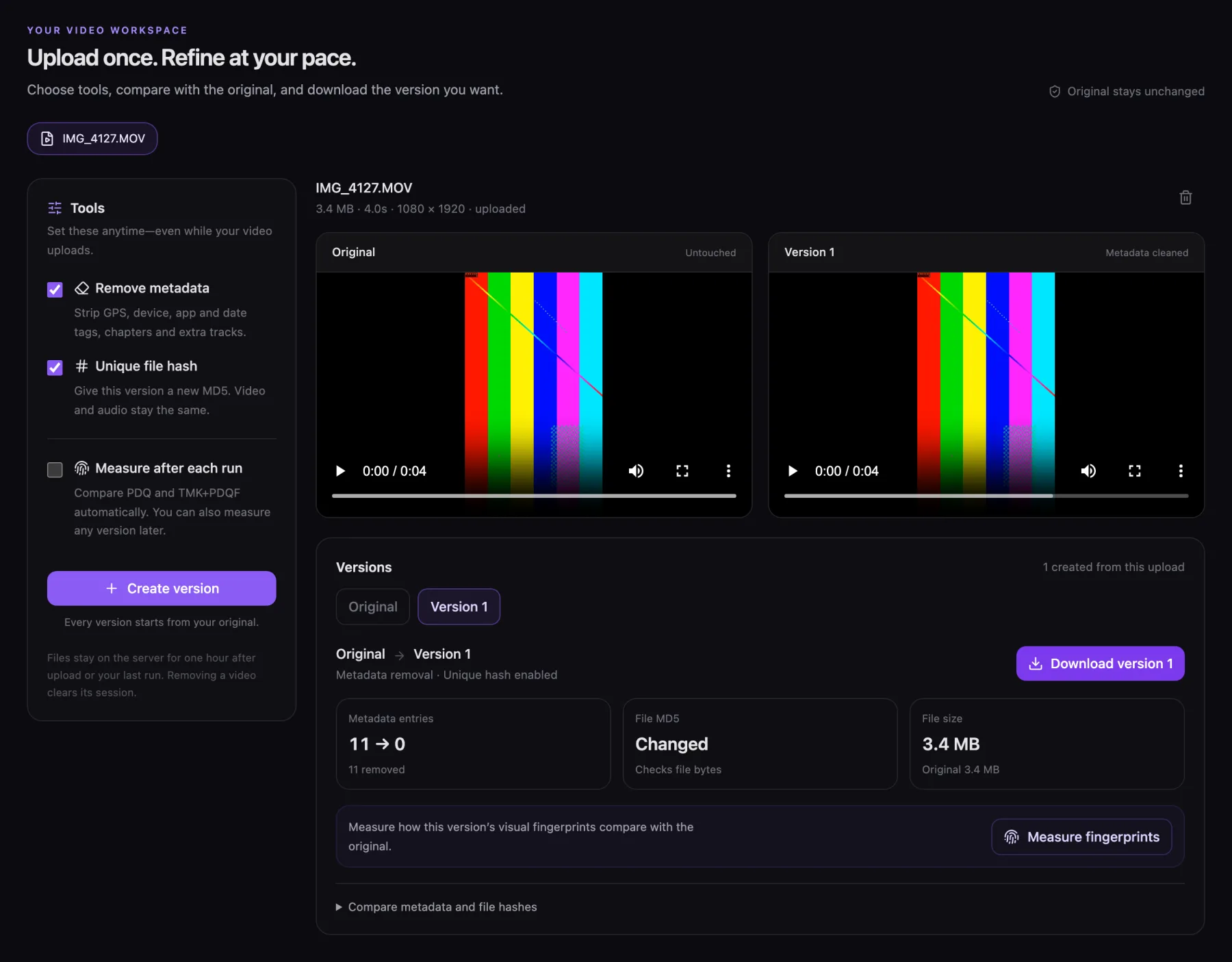The height and width of the screenshot is (962, 1232).
Task: Select the Original version tab
Action: pos(373,607)
